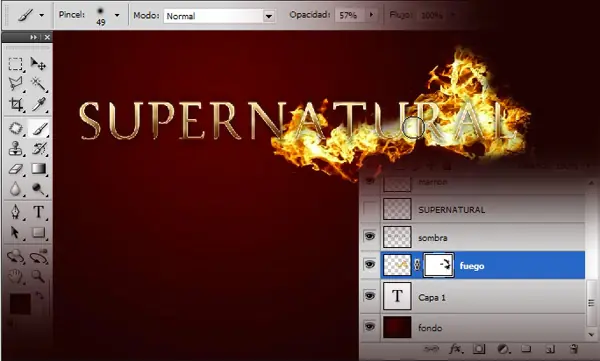Click the link layers icon at panel bottom
Screen dimensions: 600x361
point(432,349)
